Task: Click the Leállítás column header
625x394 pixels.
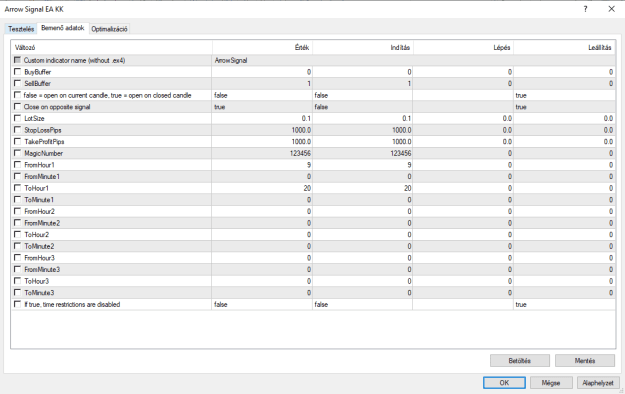Action: (x=564, y=47)
